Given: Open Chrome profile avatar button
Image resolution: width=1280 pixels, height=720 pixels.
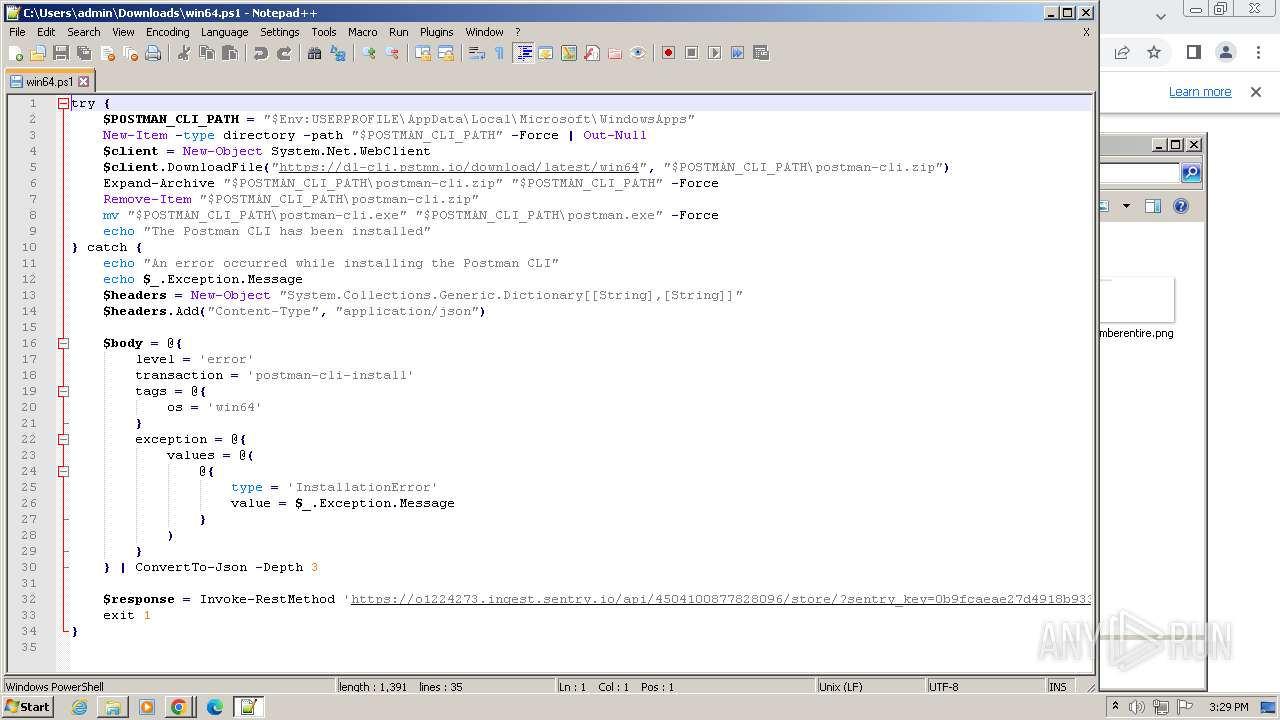Looking at the screenshot, I should (x=1225, y=52).
